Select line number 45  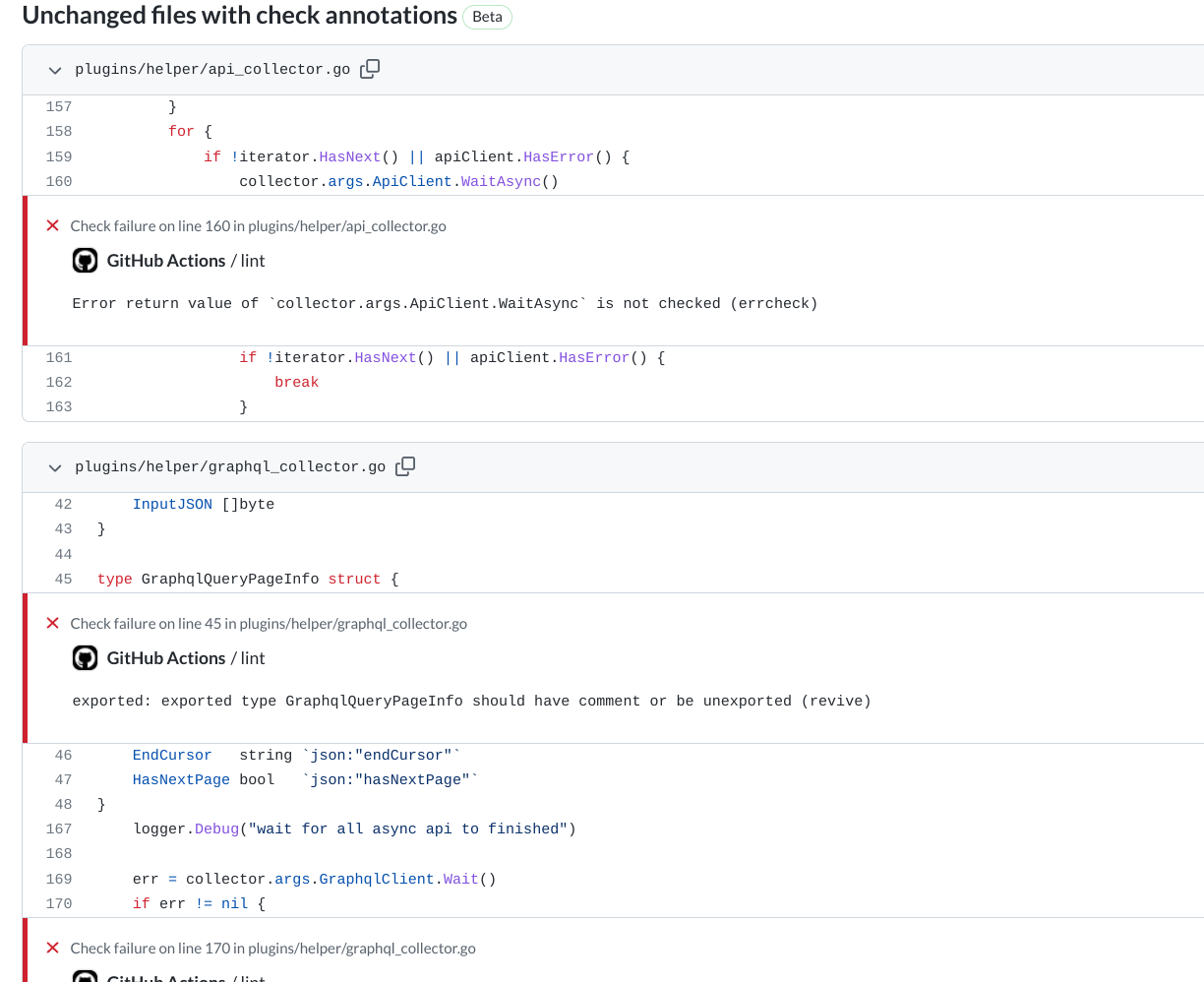pos(63,579)
